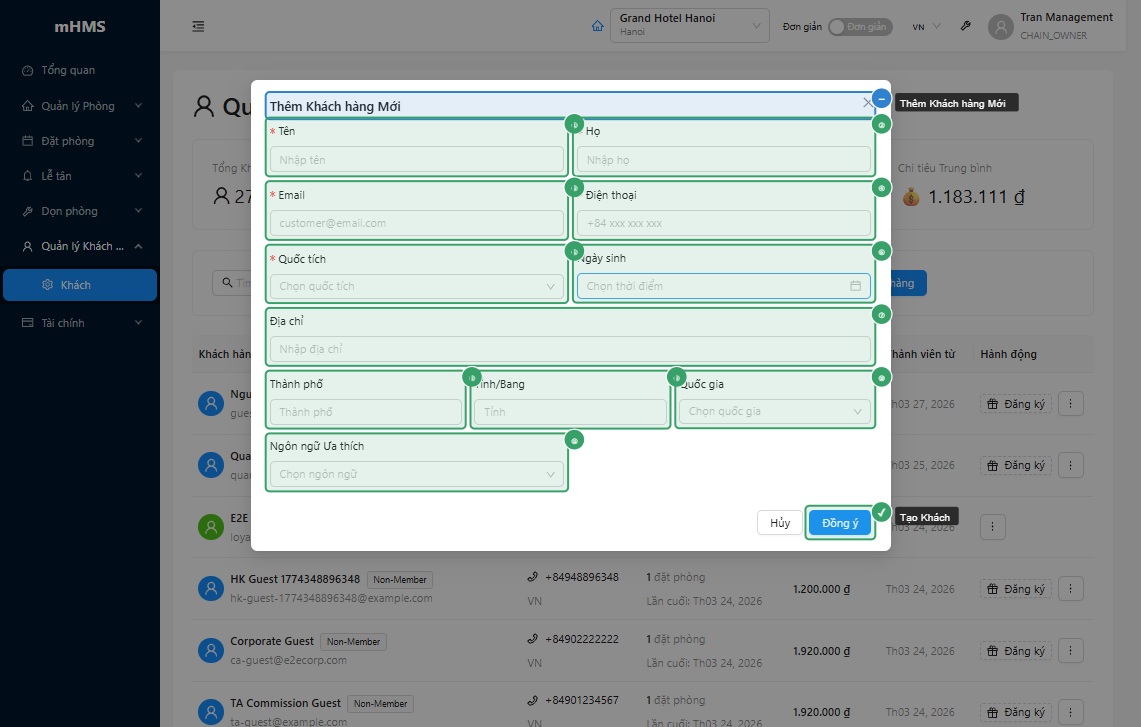Close the Thêm Khách hàng Mới dialog

pos(867,103)
